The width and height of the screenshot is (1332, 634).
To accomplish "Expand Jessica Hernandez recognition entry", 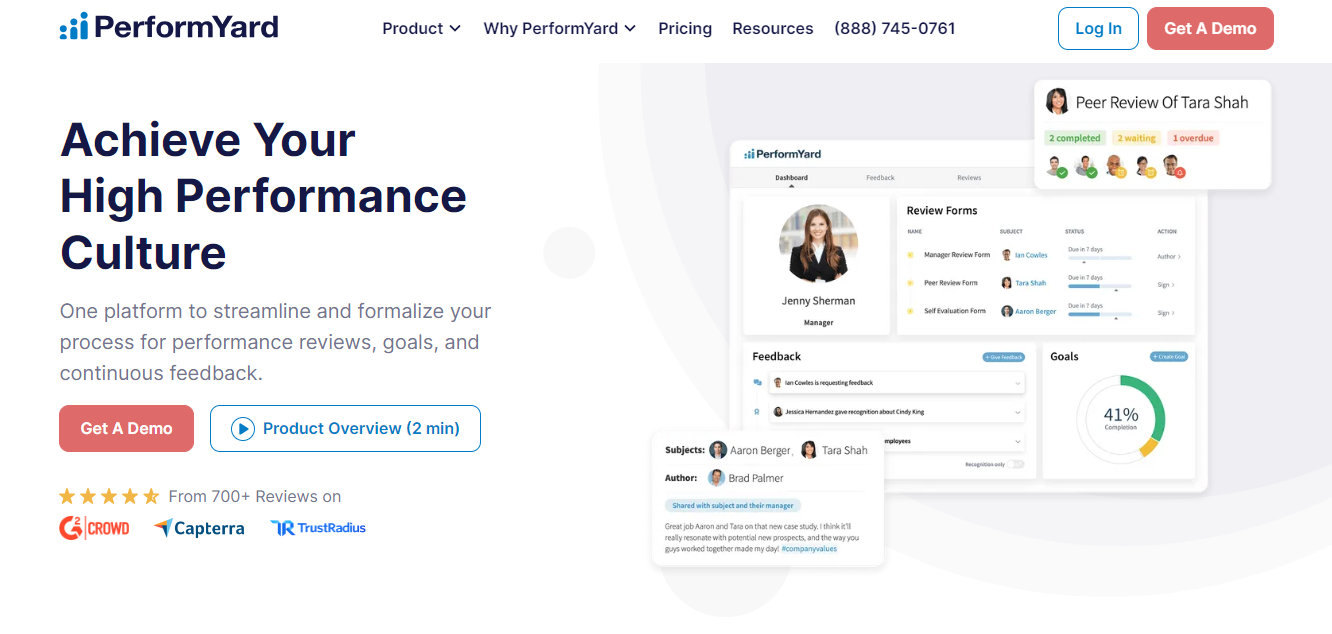I will tap(1018, 412).
